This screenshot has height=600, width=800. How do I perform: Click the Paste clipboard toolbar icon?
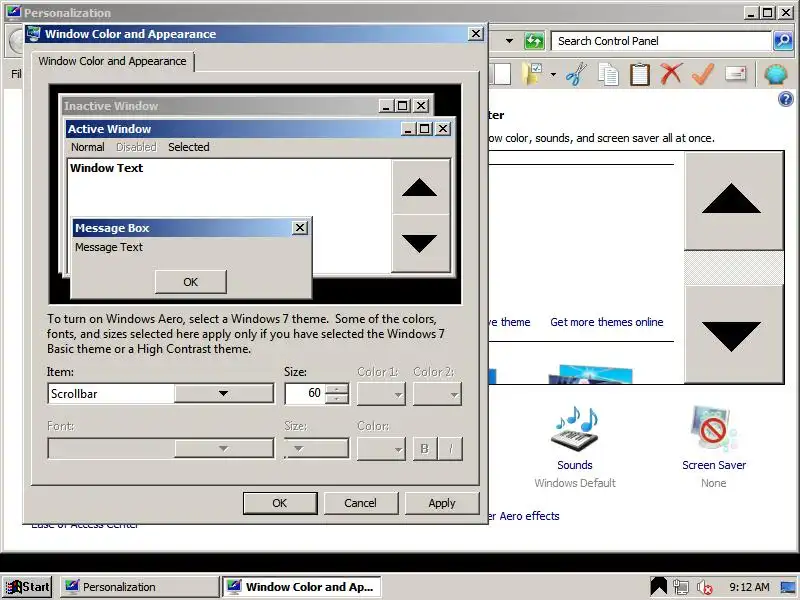click(639, 74)
